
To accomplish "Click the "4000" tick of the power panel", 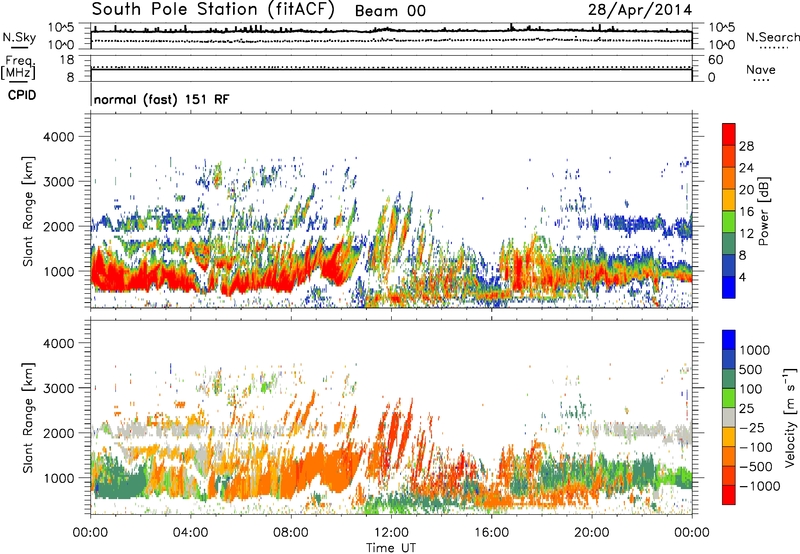I will [x=58, y=137].
